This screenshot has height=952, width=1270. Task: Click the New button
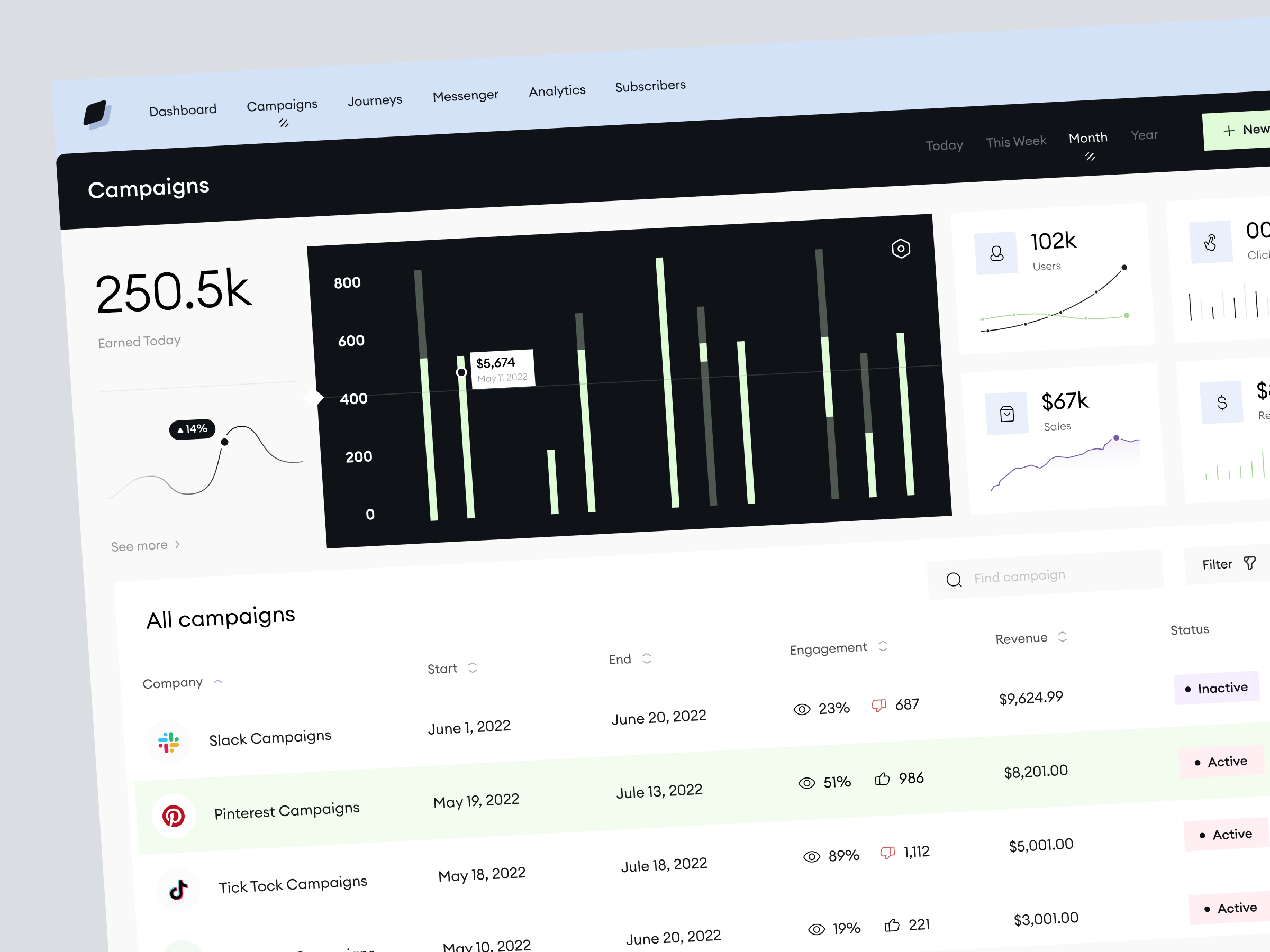tap(1237, 130)
